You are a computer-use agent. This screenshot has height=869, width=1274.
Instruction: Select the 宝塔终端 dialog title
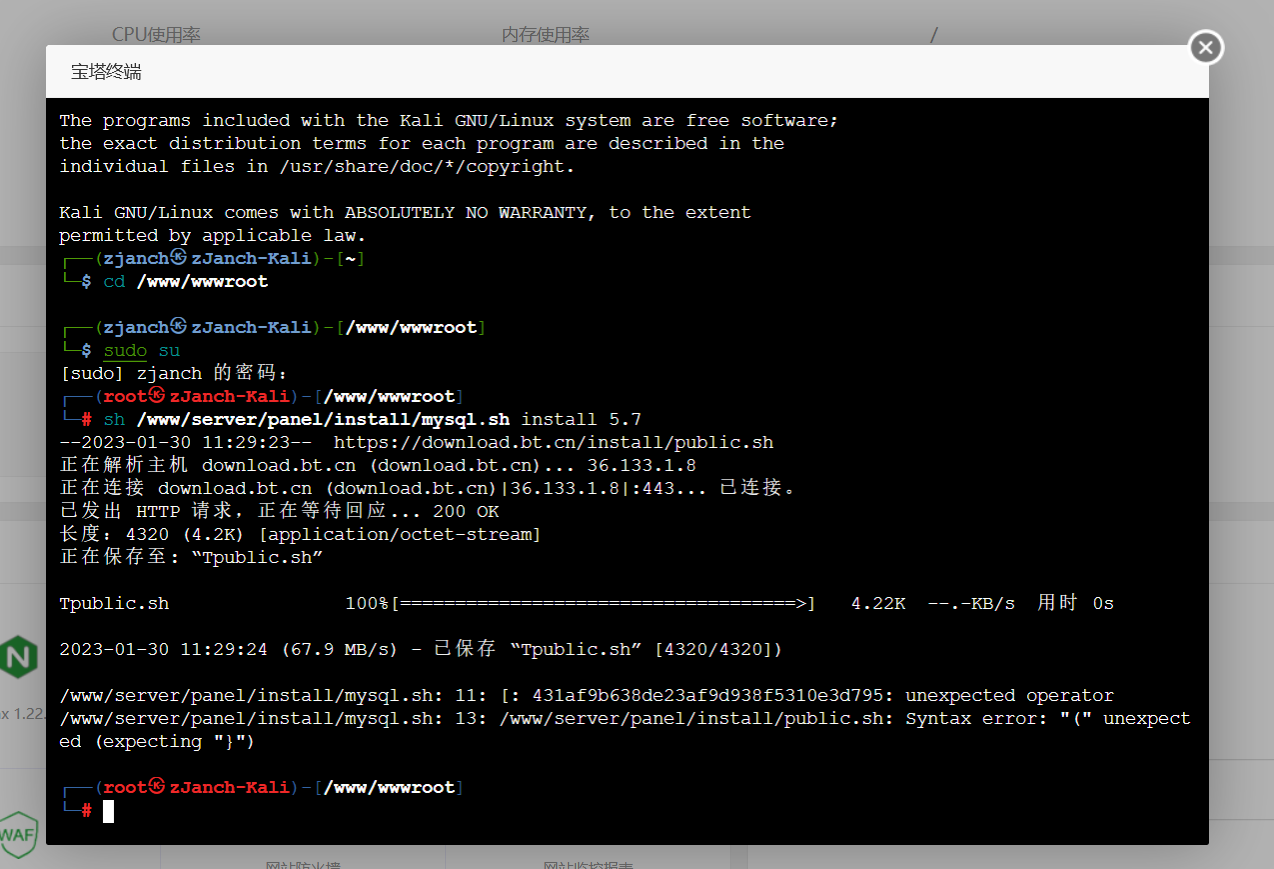coord(106,72)
